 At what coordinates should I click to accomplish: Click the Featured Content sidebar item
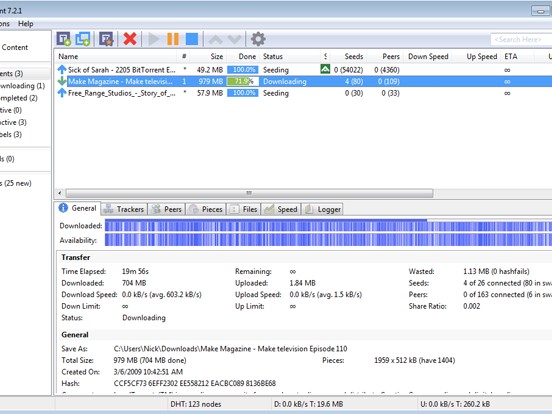point(14,47)
